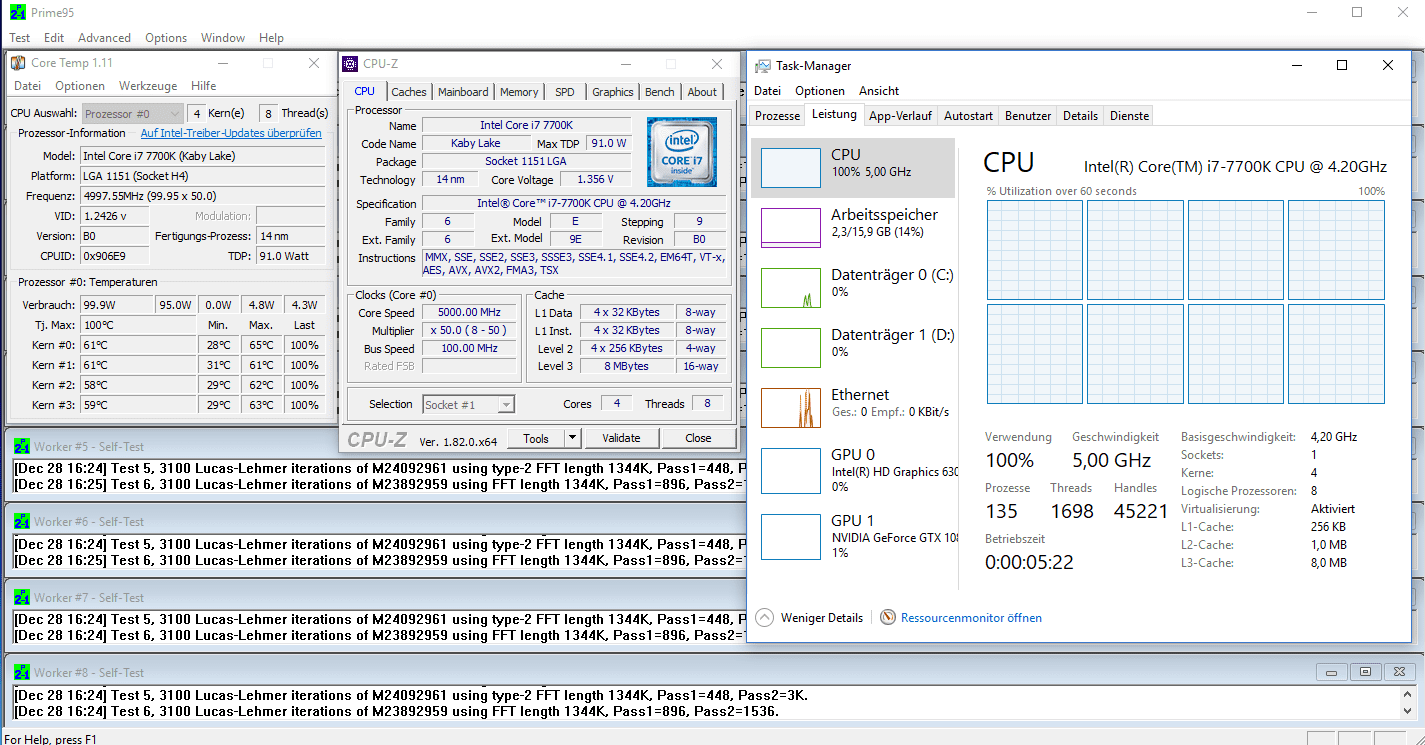Image resolution: width=1425 pixels, height=745 pixels.
Task: Switch to the Benutzer tab
Action: [x=1028, y=115]
